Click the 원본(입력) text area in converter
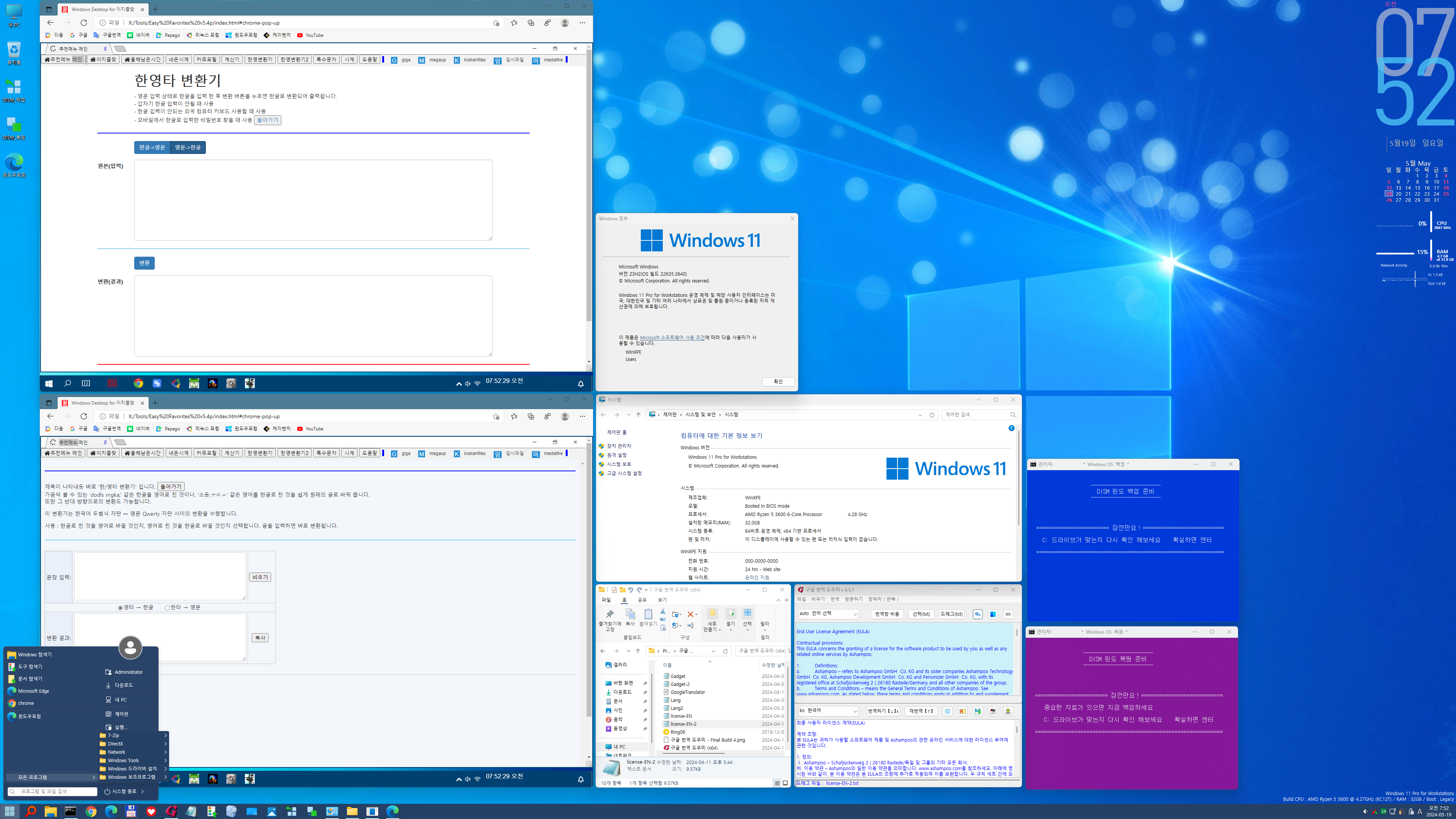The height and width of the screenshot is (819, 1456). tap(313, 200)
